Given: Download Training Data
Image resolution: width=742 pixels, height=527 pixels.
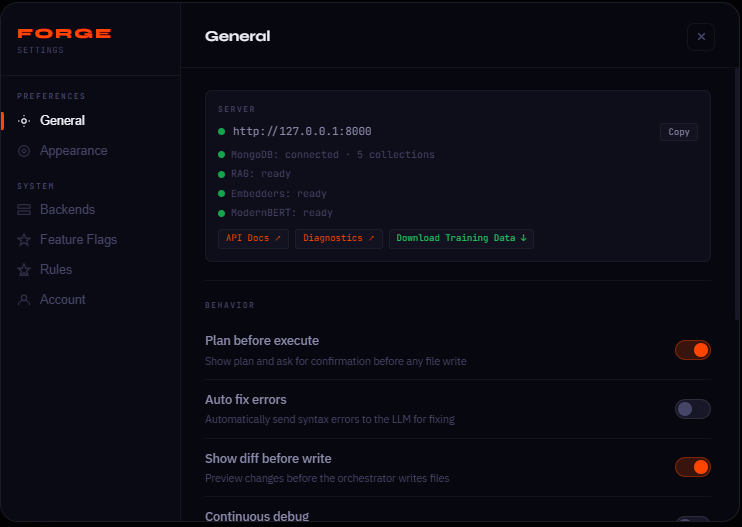Looking at the screenshot, I should [461, 238].
